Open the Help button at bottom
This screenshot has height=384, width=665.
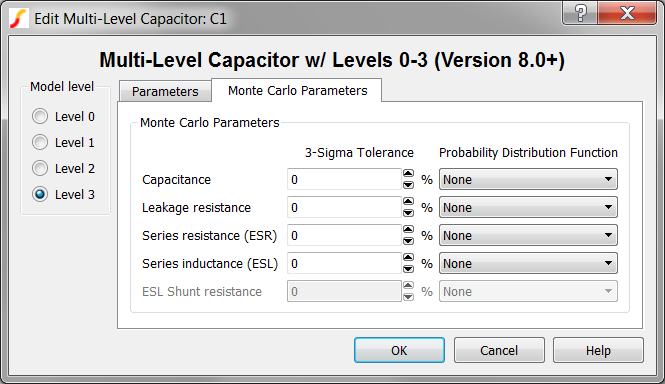click(598, 350)
